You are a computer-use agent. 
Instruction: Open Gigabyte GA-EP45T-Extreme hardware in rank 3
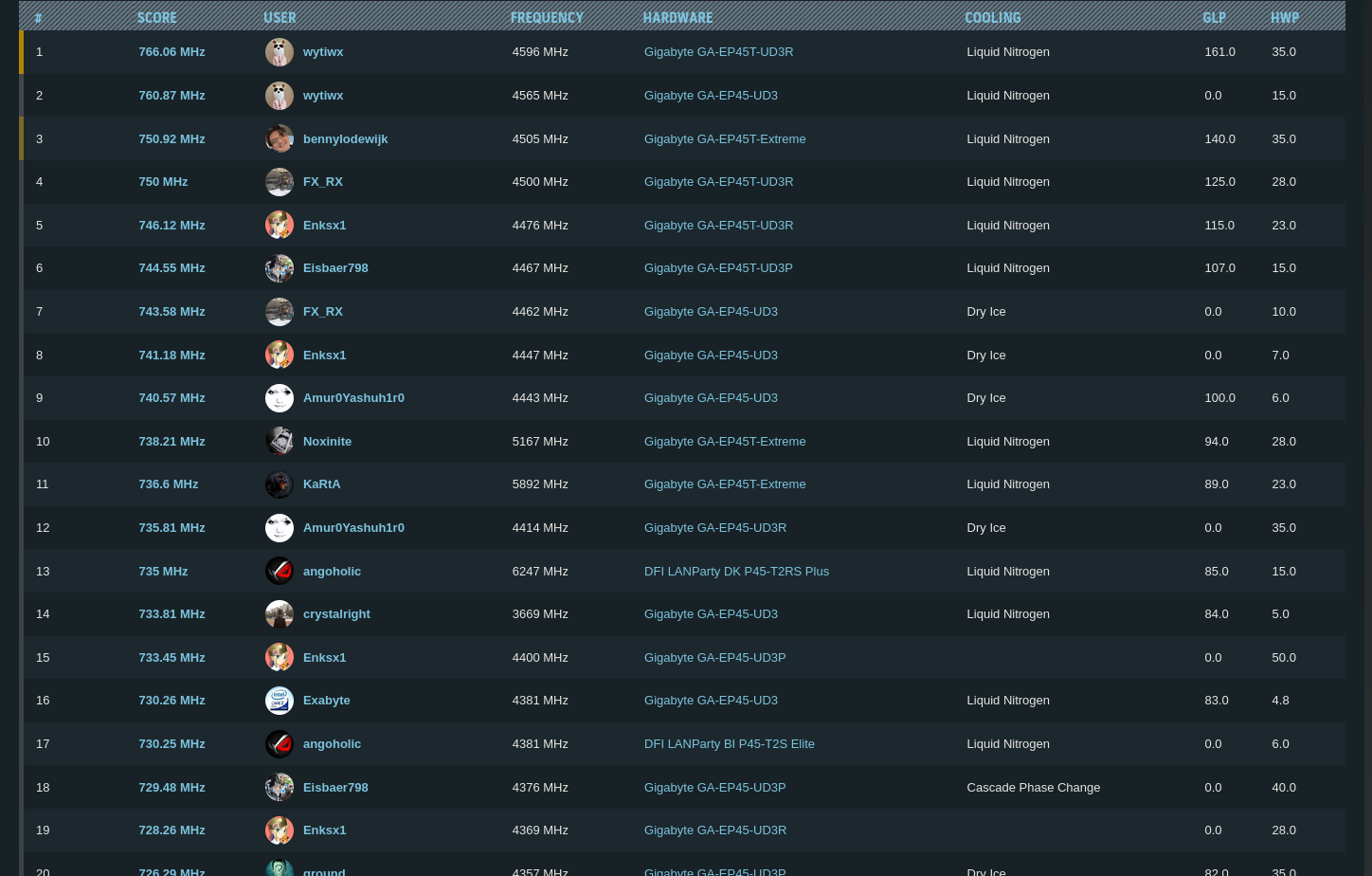725,138
